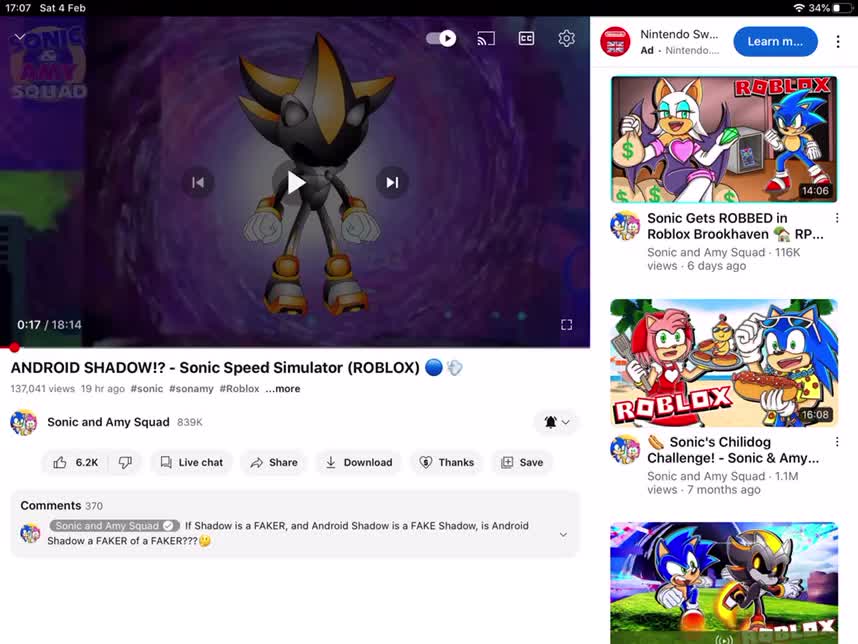Click the 17:07 clock in status bar
858x644 pixels.
(19, 8)
